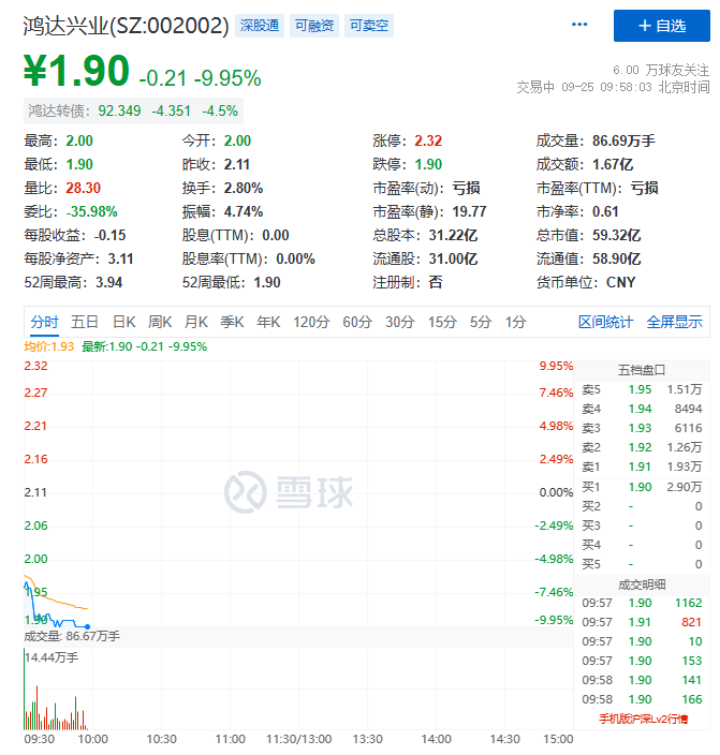Click the 量比 value 28.30
Viewport: 720px width, 755px height.
click(x=83, y=188)
